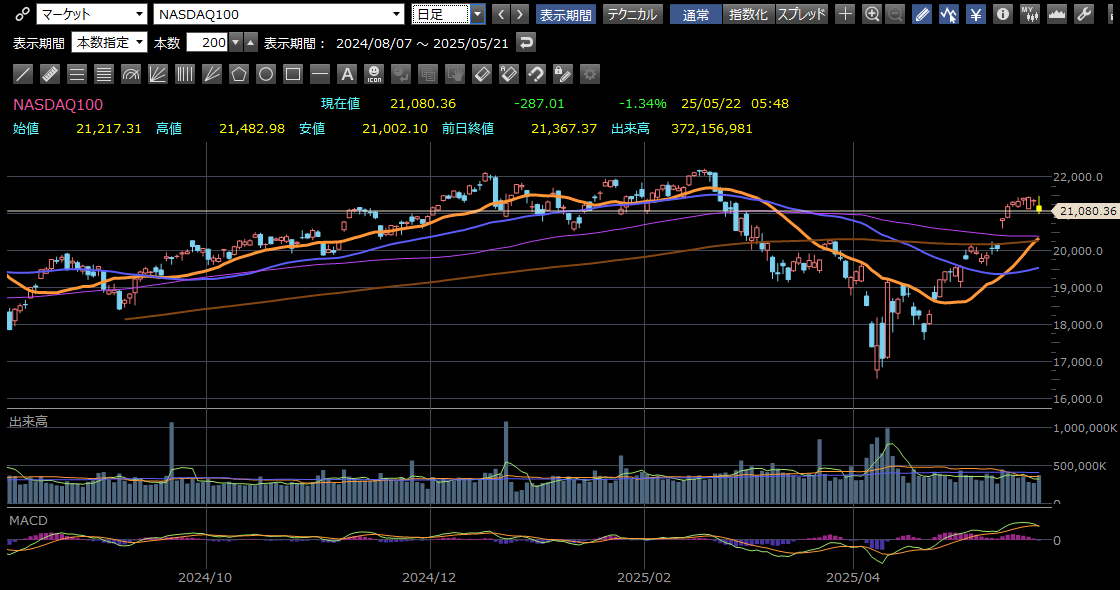This screenshot has width=1120, height=590.
Task: Select the Gann fan tool
Action: (x=158, y=74)
